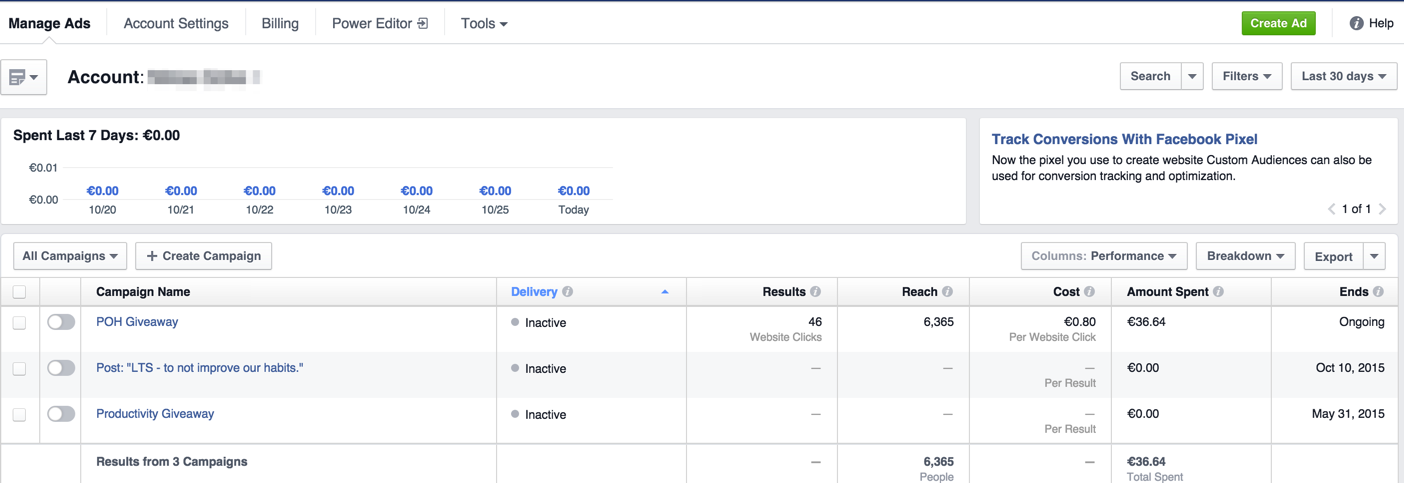The width and height of the screenshot is (1404, 483).
Task: Toggle the POH Giveaway campaign switch on
Action: (61, 322)
